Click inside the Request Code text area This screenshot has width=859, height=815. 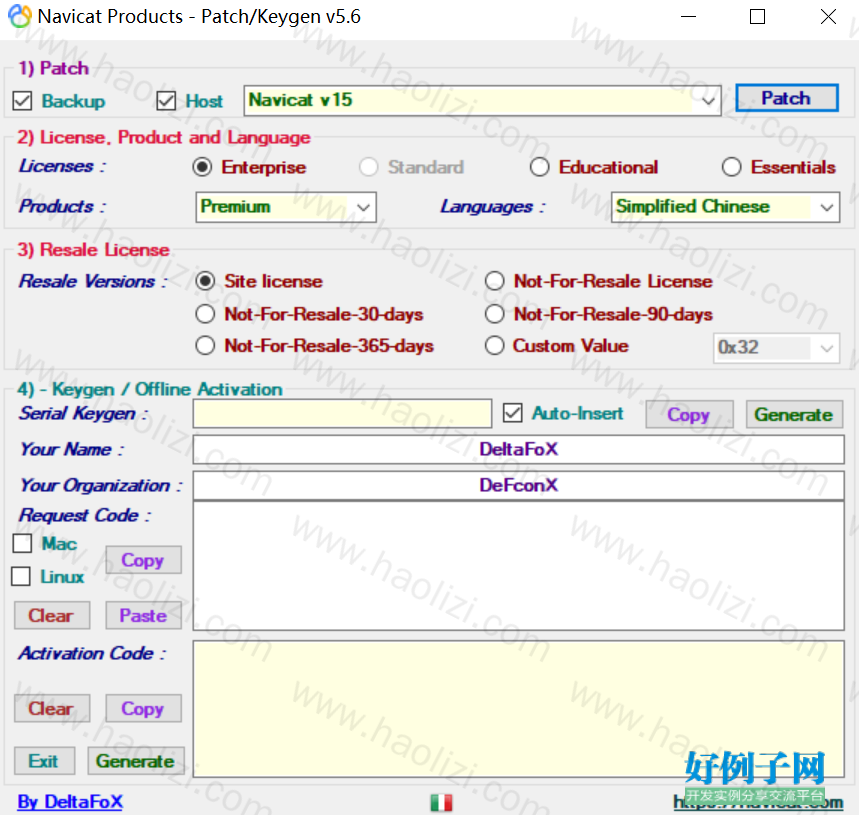pos(518,566)
